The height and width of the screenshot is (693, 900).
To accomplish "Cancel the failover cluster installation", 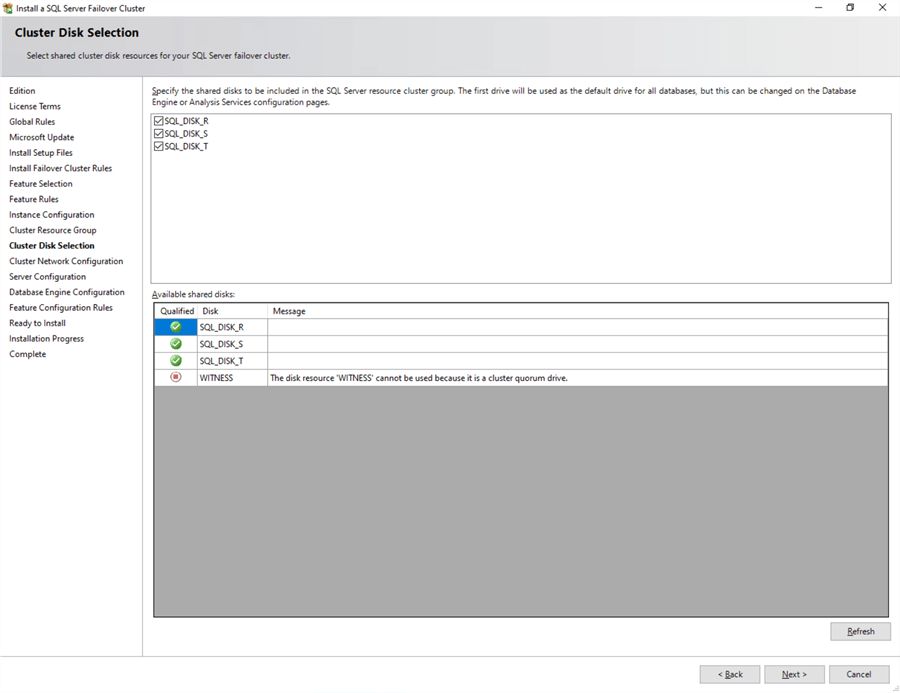I will (859, 674).
